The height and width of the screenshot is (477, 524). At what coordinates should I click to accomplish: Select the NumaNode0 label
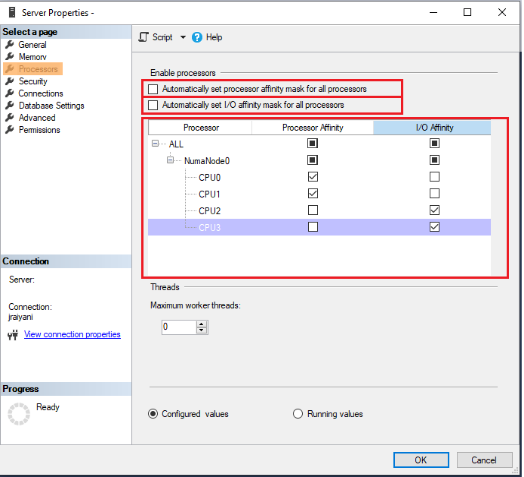pyautogui.click(x=207, y=161)
